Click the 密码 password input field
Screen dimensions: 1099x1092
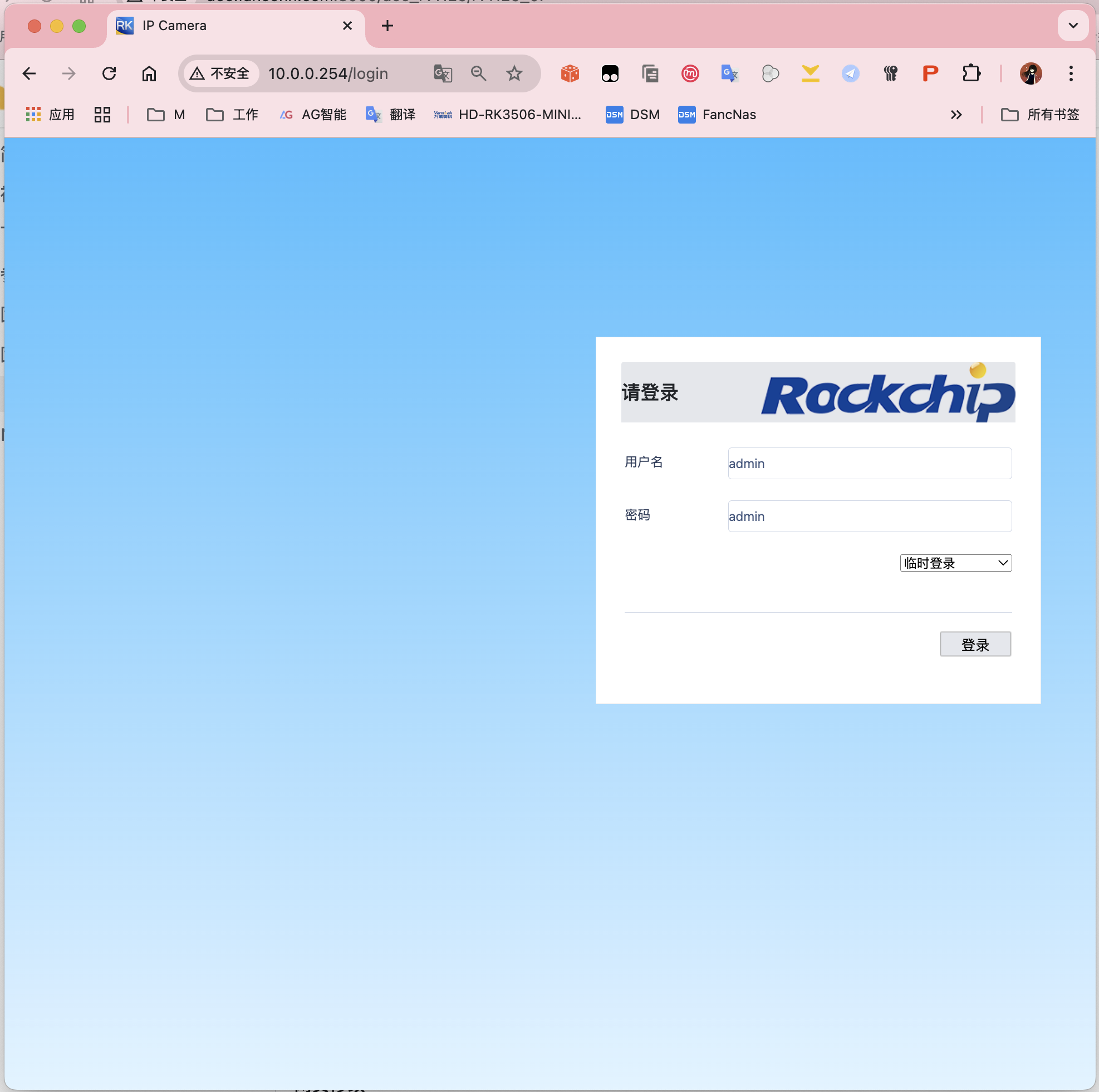(870, 516)
